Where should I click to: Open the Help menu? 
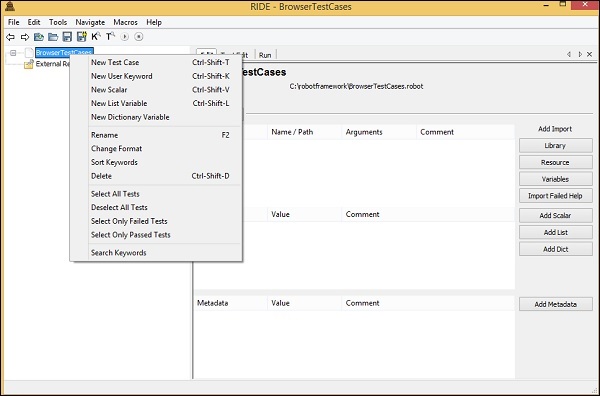pyautogui.click(x=154, y=22)
